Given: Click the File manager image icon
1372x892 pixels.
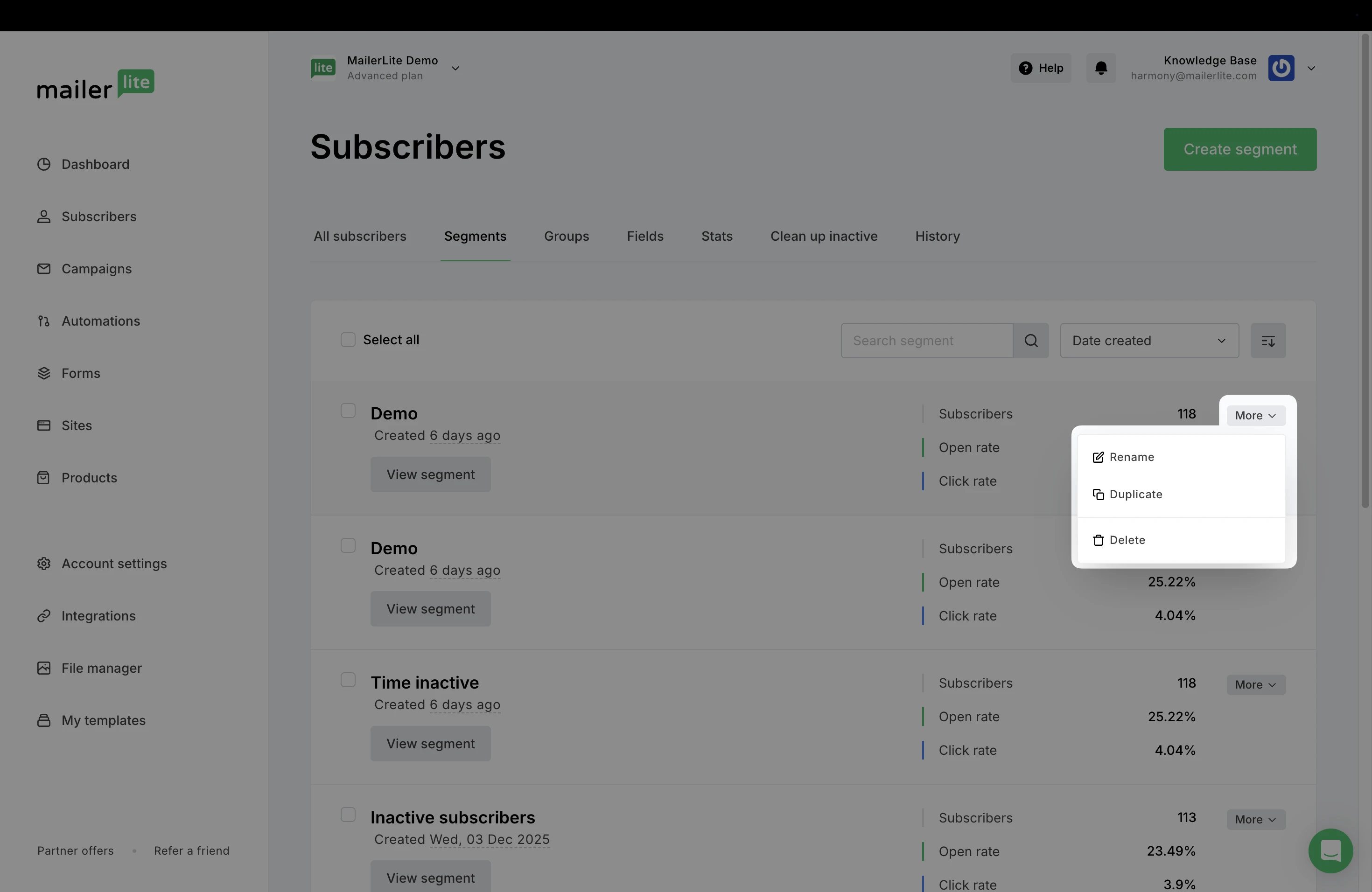Looking at the screenshot, I should point(44,668).
